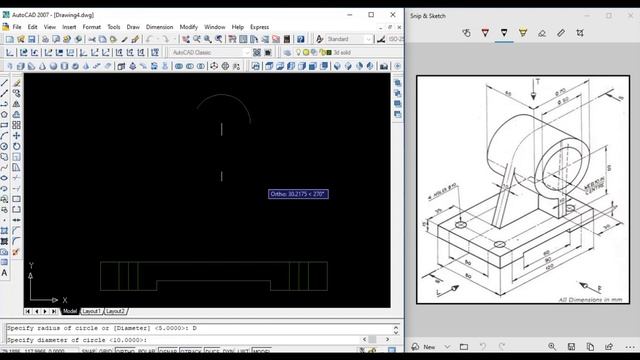Select the Fillet modify tool
This screenshot has width=640, height=360.
16,241
